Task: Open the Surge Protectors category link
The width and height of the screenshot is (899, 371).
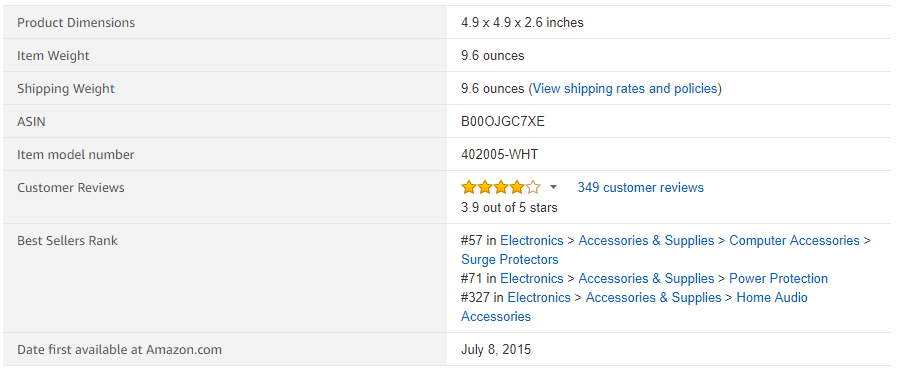Action: pyautogui.click(x=510, y=259)
